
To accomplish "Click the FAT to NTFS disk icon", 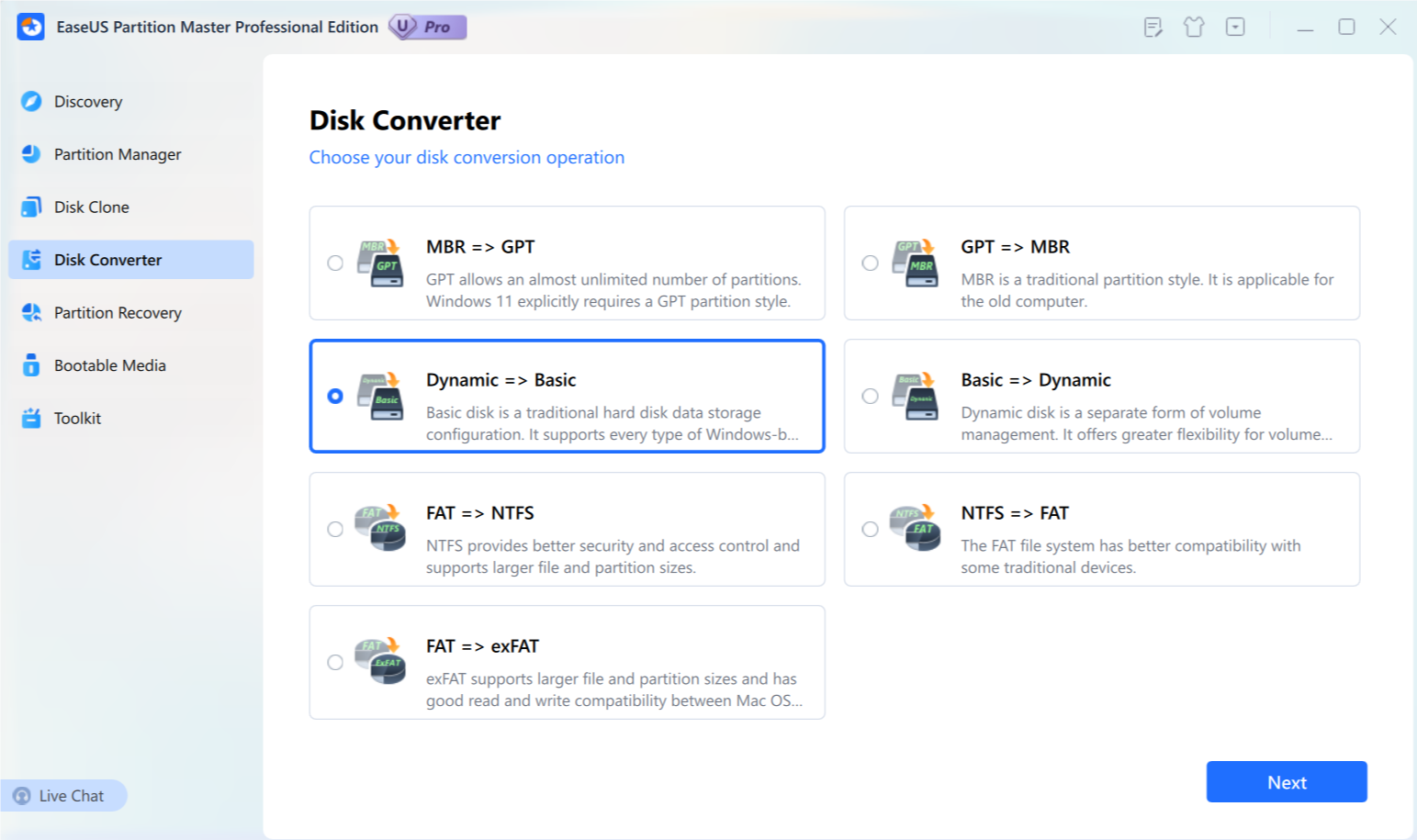I will click(380, 529).
